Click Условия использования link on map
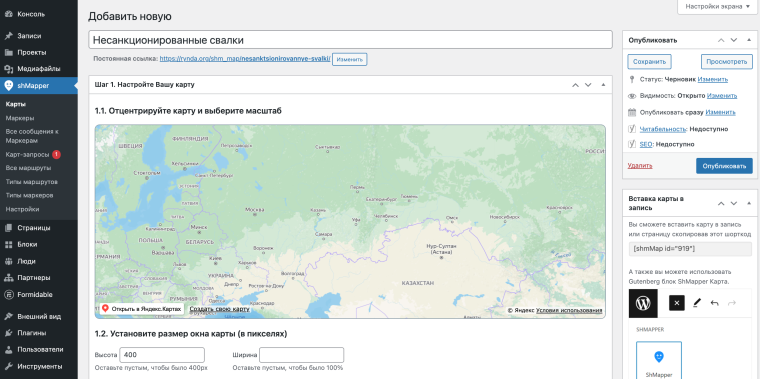760x379 pixels. click(569, 310)
